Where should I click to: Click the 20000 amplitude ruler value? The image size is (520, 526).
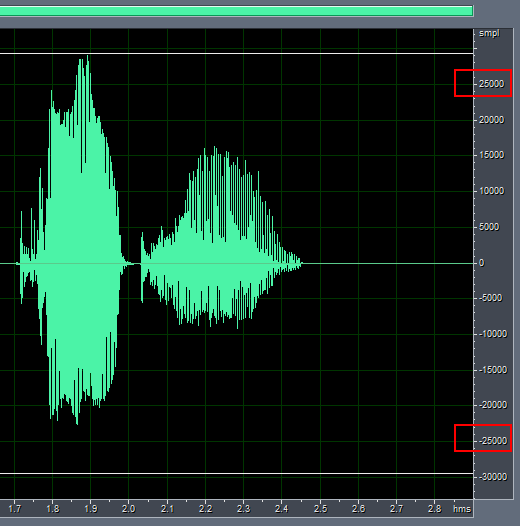click(491, 120)
